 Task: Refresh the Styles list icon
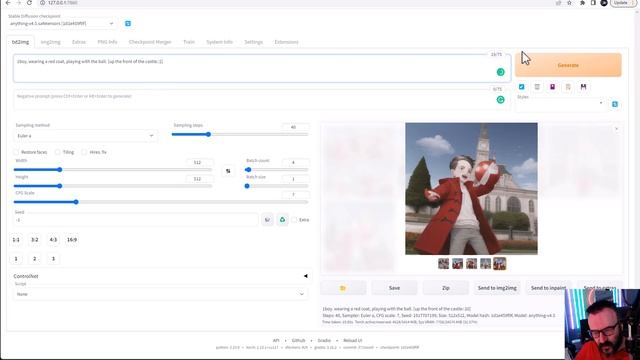pos(615,104)
